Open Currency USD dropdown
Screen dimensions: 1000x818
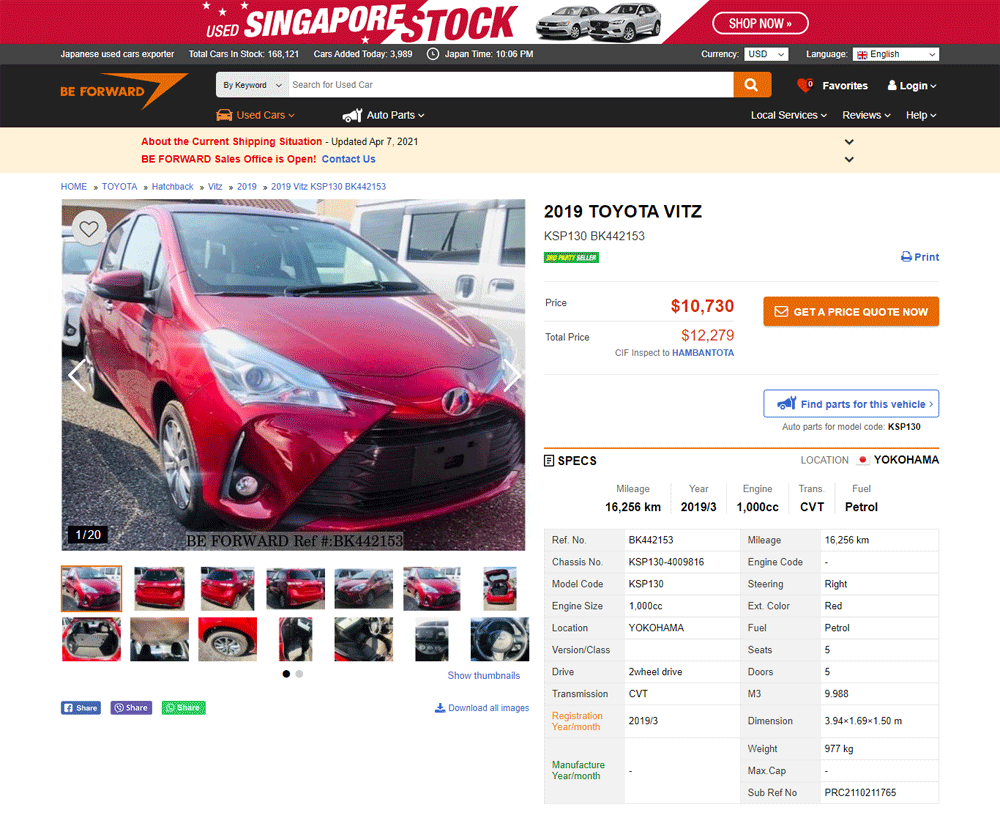(x=766, y=54)
